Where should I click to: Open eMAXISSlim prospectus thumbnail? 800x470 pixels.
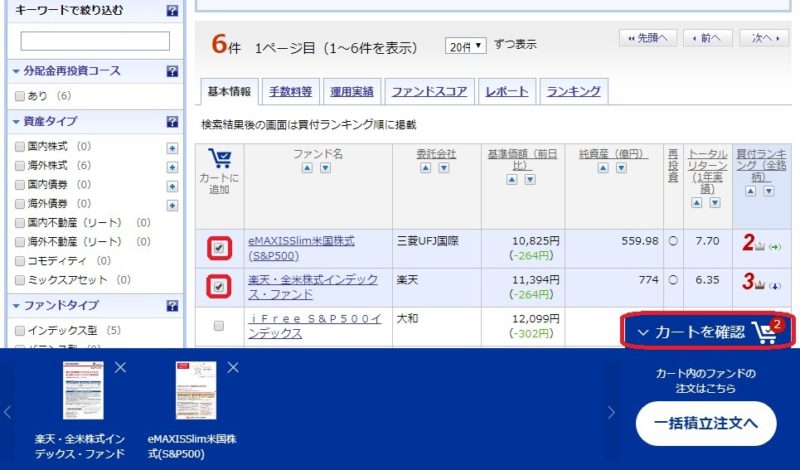(x=196, y=390)
